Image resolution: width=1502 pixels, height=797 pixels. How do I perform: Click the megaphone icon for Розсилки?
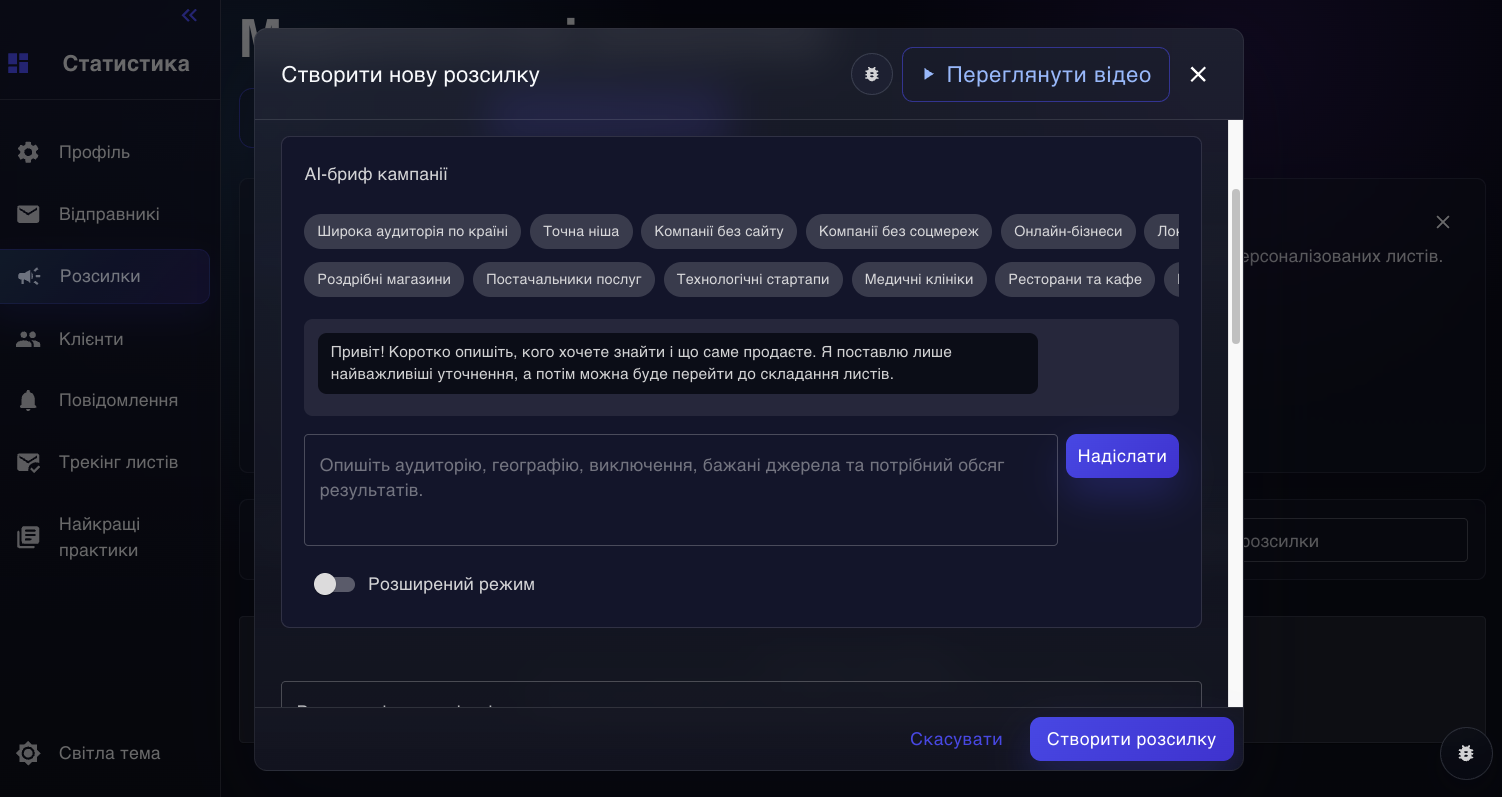click(x=27, y=276)
